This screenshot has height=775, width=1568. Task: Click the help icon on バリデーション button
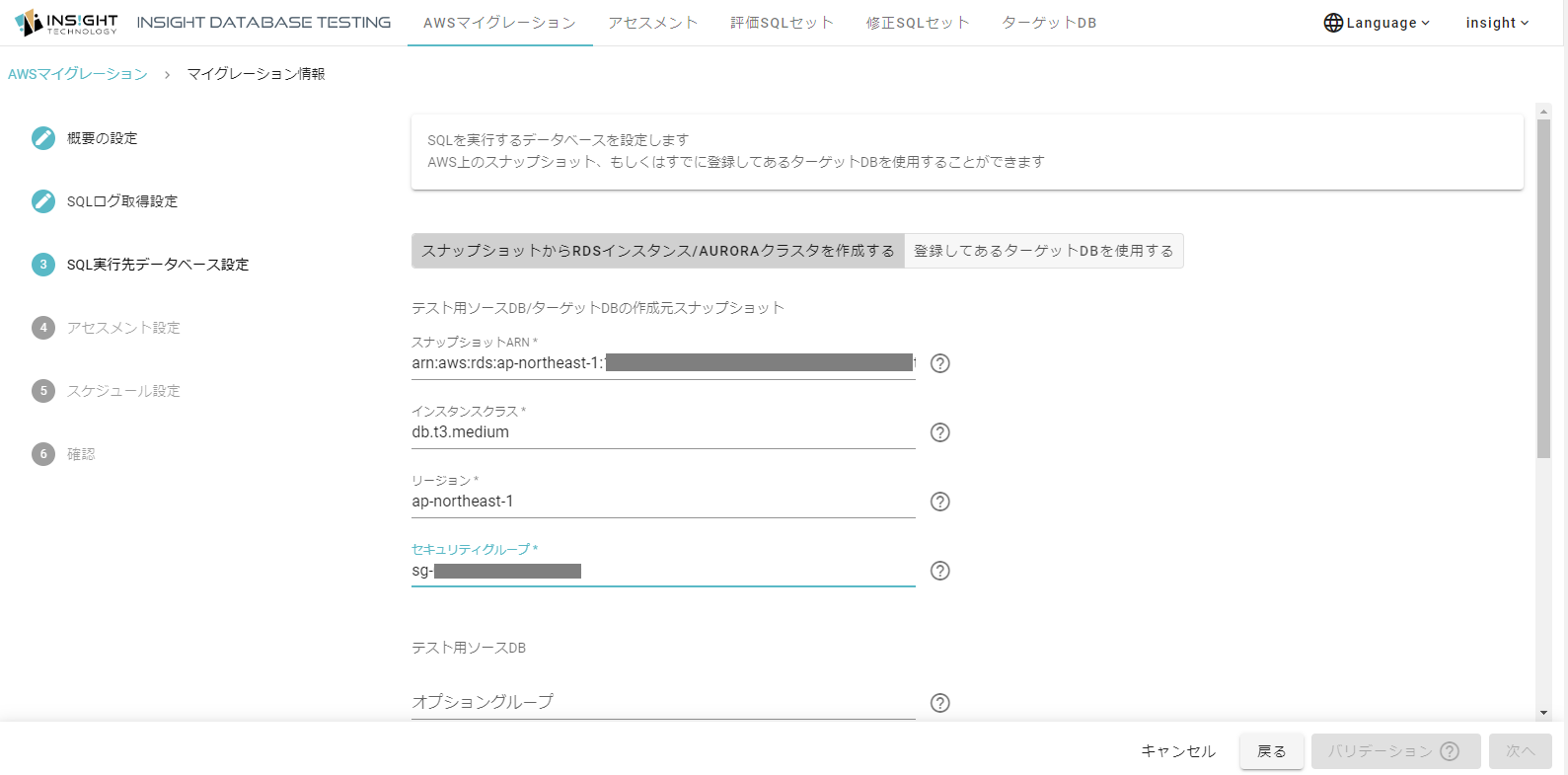(1450, 751)
